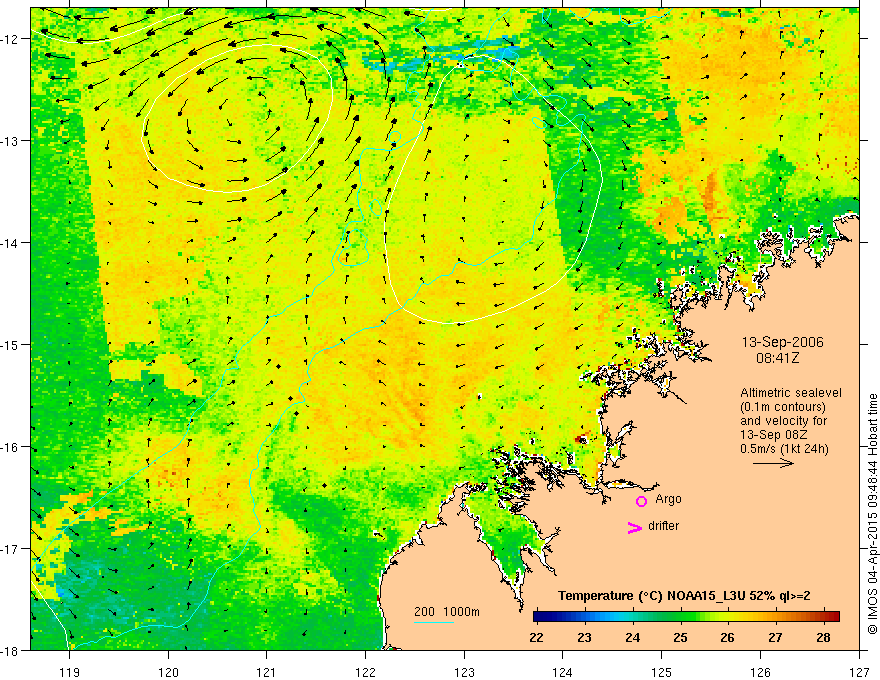Click the latitude axis label -14
The width and height of the screenshot is (880, 680).
[x=10, y=243]
